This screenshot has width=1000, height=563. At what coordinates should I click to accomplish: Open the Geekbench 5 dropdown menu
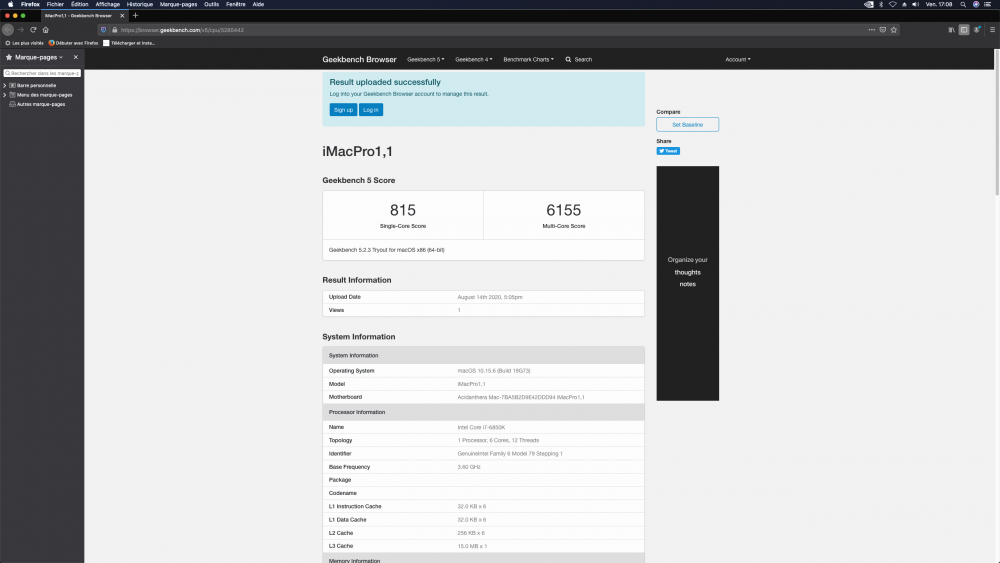pyautogui.click(x=425, y=59)
